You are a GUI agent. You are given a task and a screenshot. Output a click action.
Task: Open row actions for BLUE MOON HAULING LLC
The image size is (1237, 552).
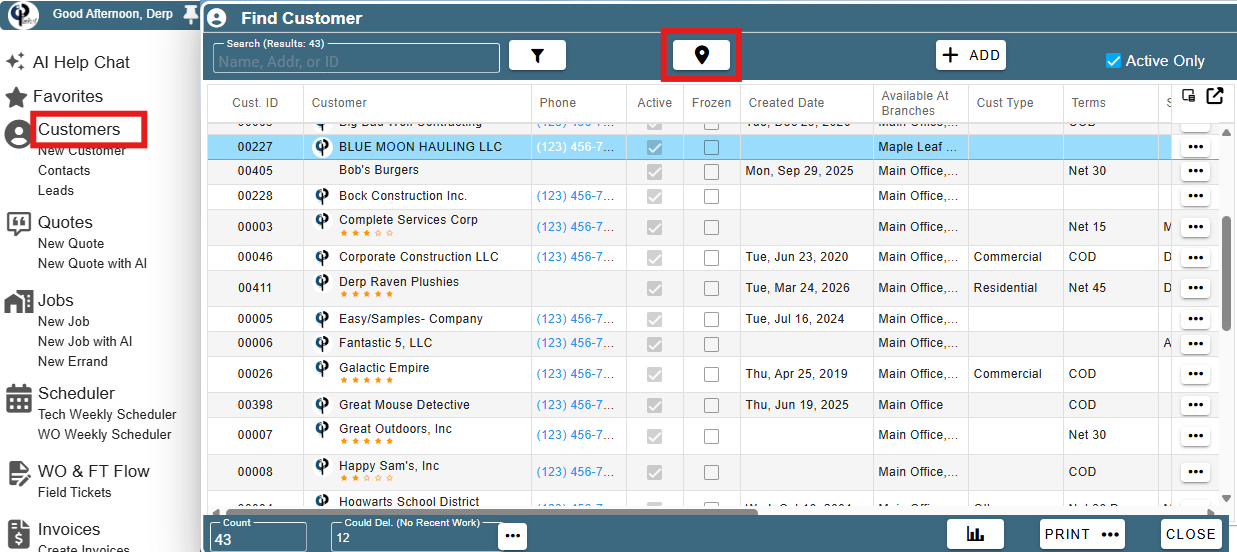coord(1195,147)
